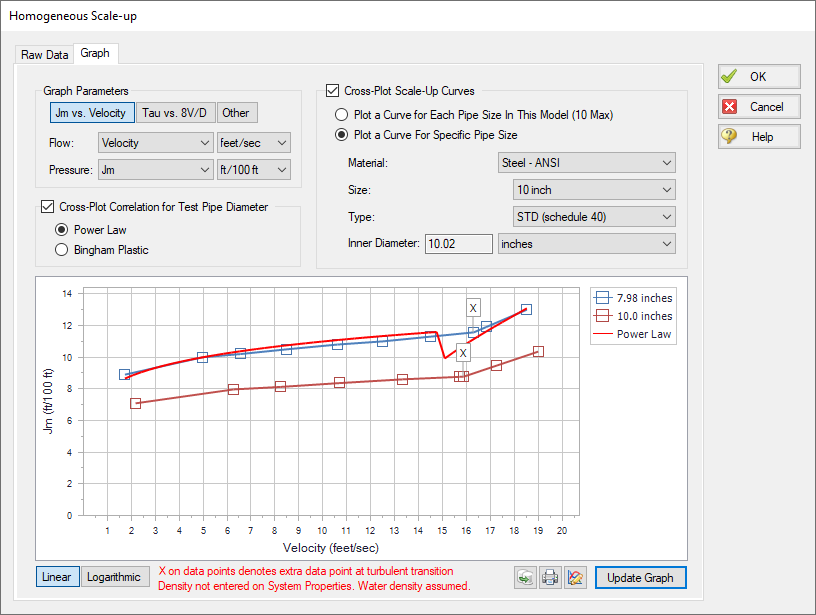
Task: Open the Flow Velocity dropdown
Action: point(156,143)
